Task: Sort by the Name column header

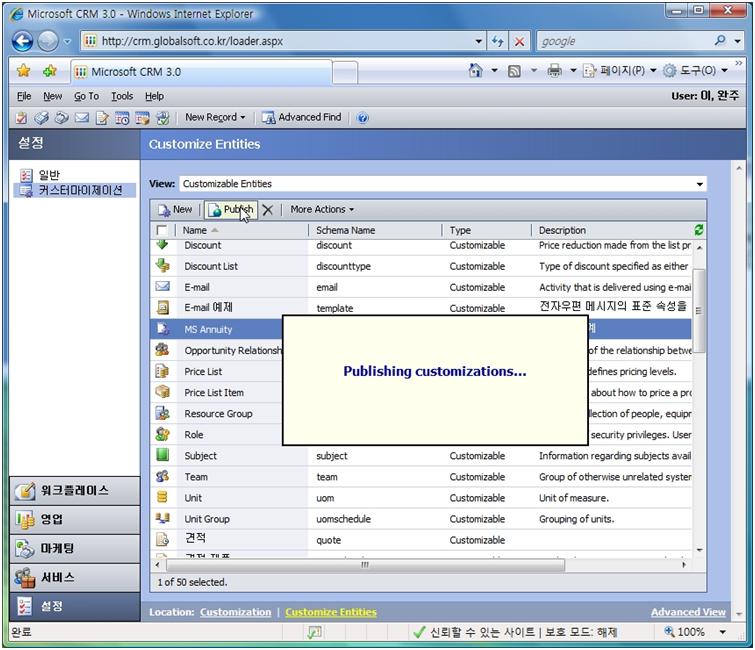Action: point(195,231)
